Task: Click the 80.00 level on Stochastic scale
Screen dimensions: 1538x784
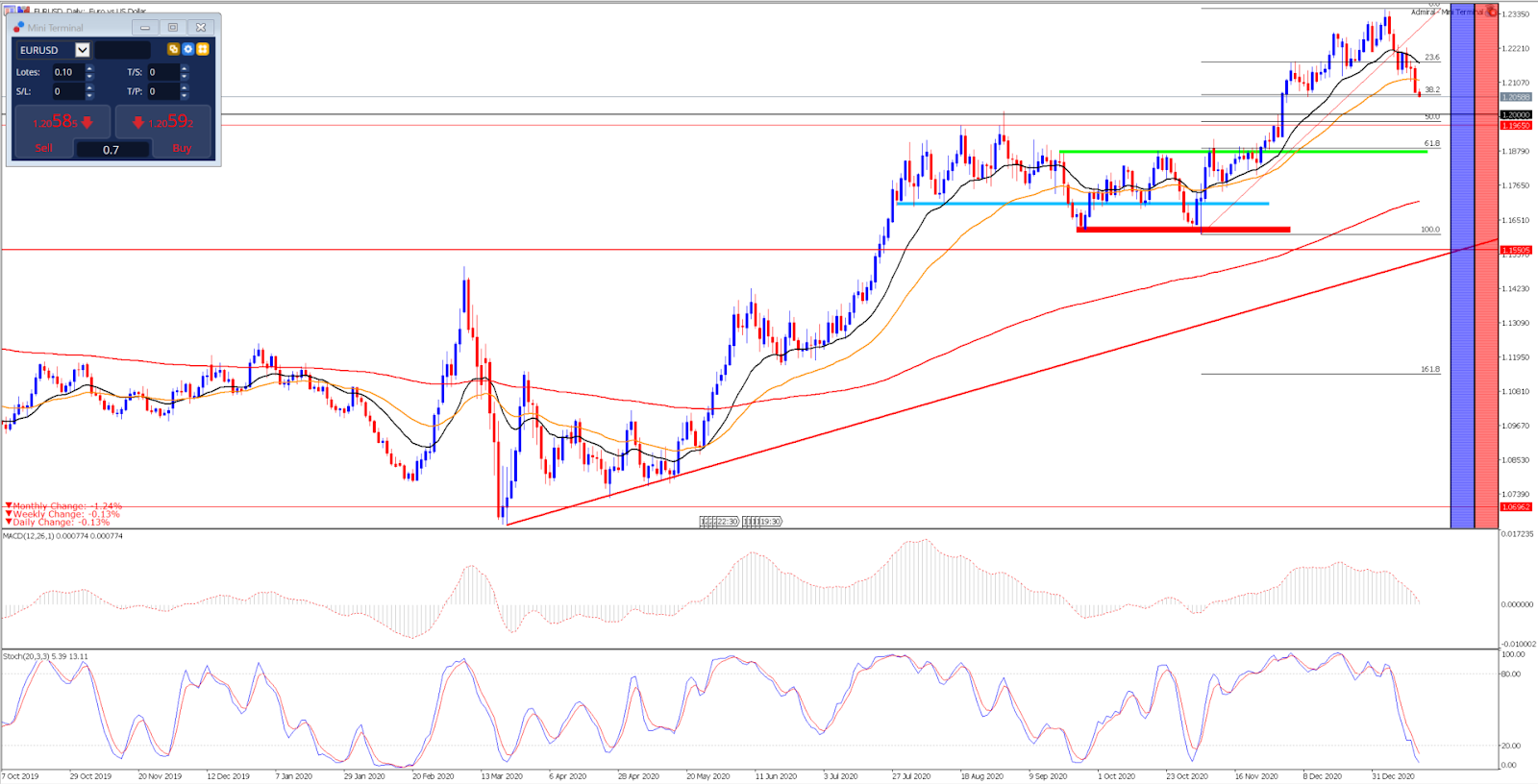Action: pos(1512,674)
